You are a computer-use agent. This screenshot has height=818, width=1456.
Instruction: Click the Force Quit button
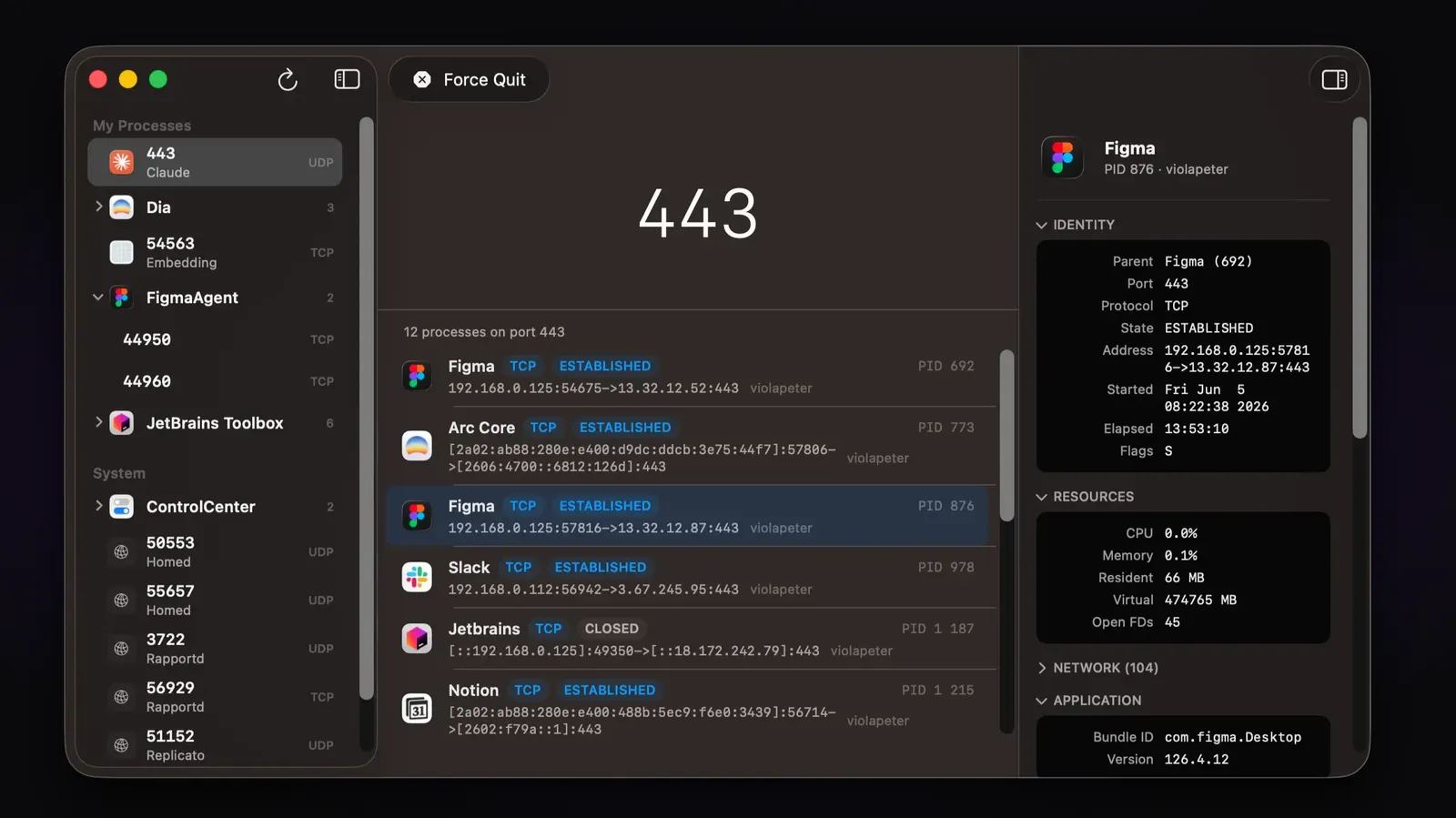click(x=470, y=80)
